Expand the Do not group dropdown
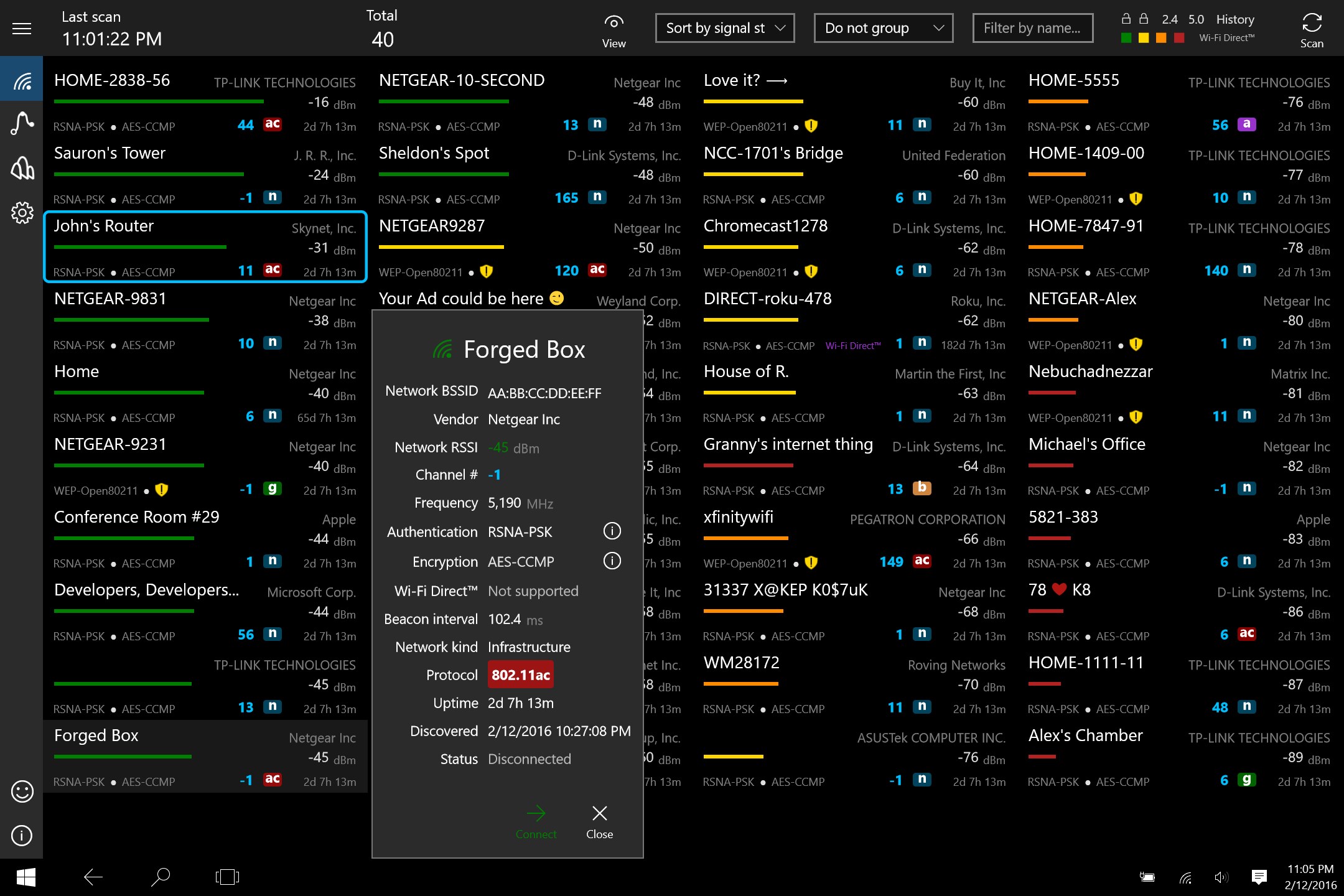The image size is (1344, 896). 883,28
